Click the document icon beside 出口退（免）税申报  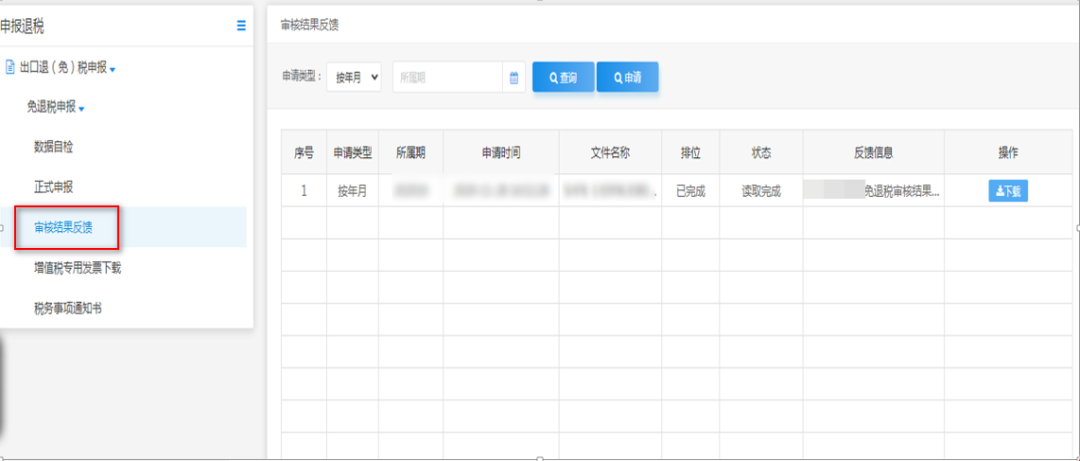(x=10, y=68)
